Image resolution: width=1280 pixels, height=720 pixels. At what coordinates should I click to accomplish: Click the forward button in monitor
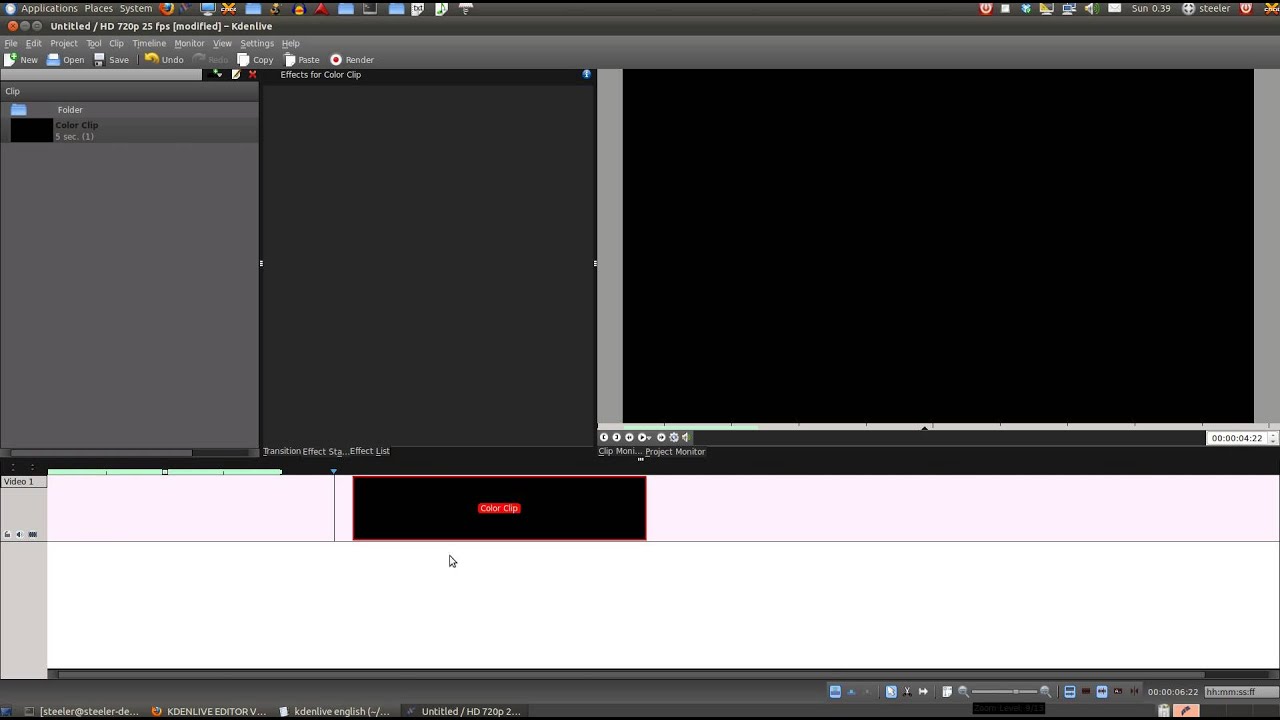661,437
